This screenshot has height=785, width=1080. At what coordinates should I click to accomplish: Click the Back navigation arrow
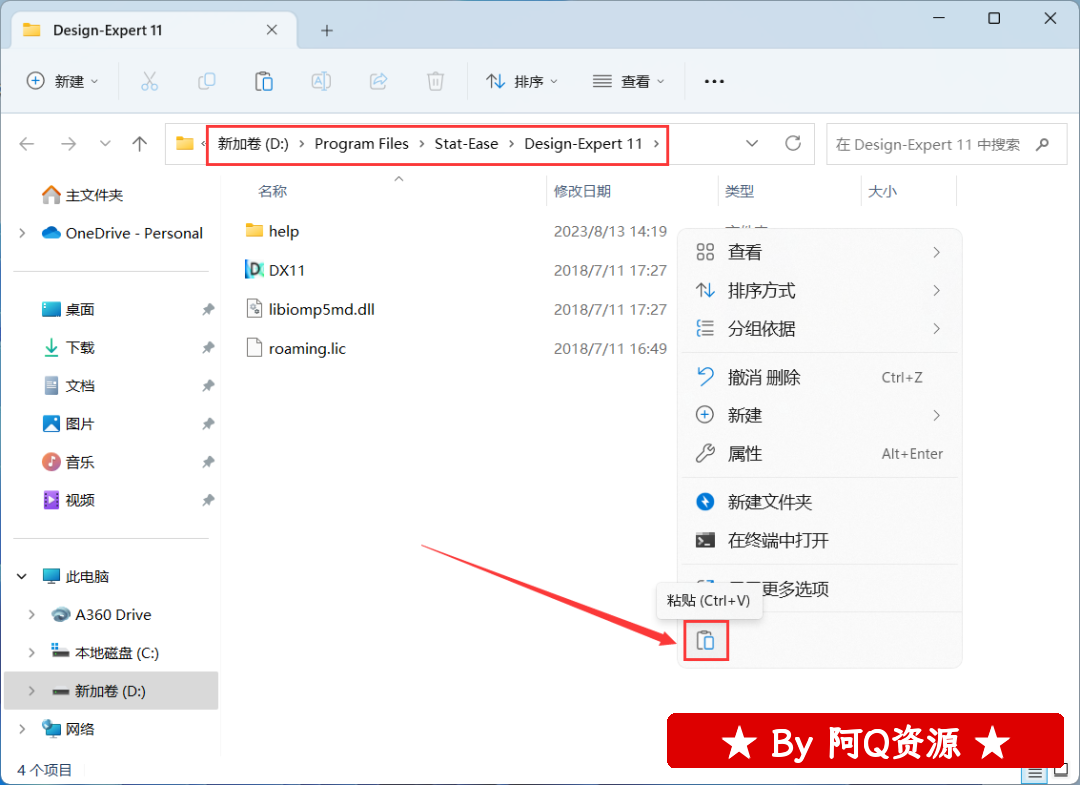27,144
